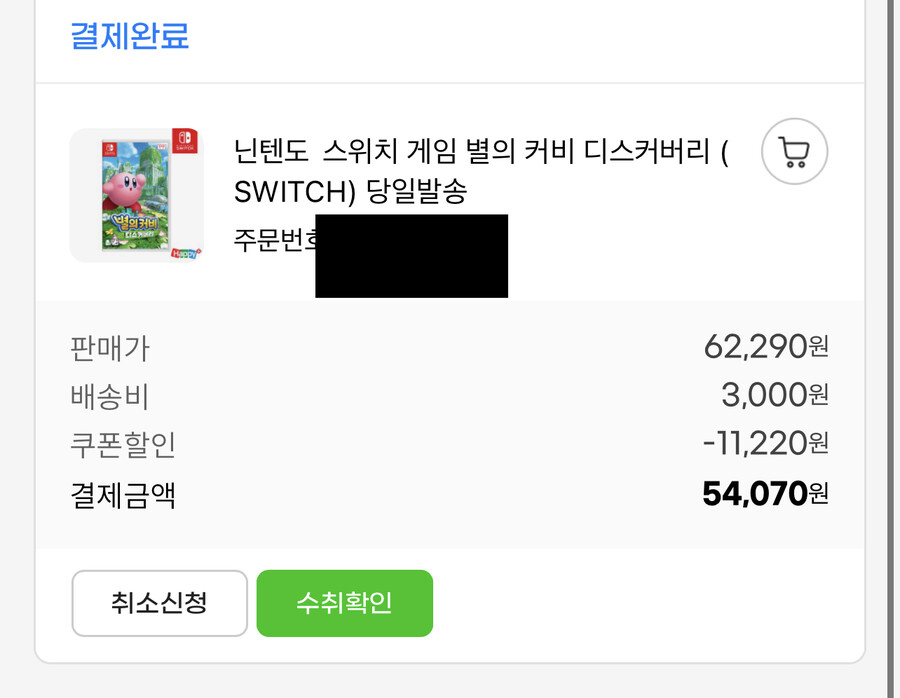Click the Happy badge on the product image
The image size is (900, 698).
[x=186, y=253]
